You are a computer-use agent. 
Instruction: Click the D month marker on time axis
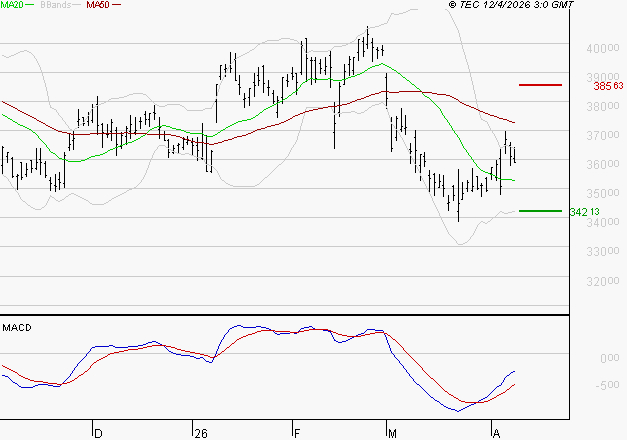click(x=98, y=434)
